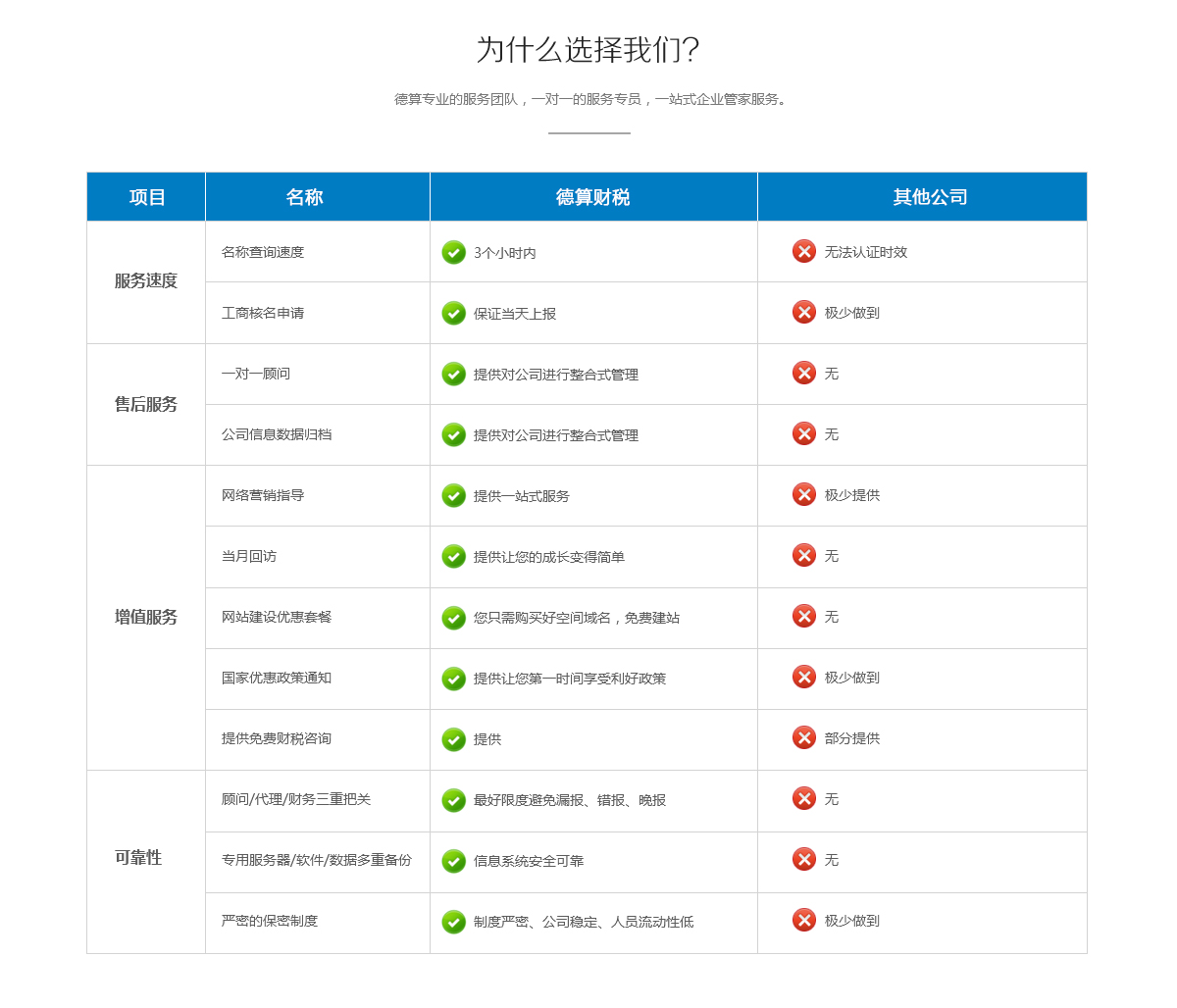Click green checkmark beside 提供一站式服务
Viewport: 1177px width, 1008px height.
point(453,496)
